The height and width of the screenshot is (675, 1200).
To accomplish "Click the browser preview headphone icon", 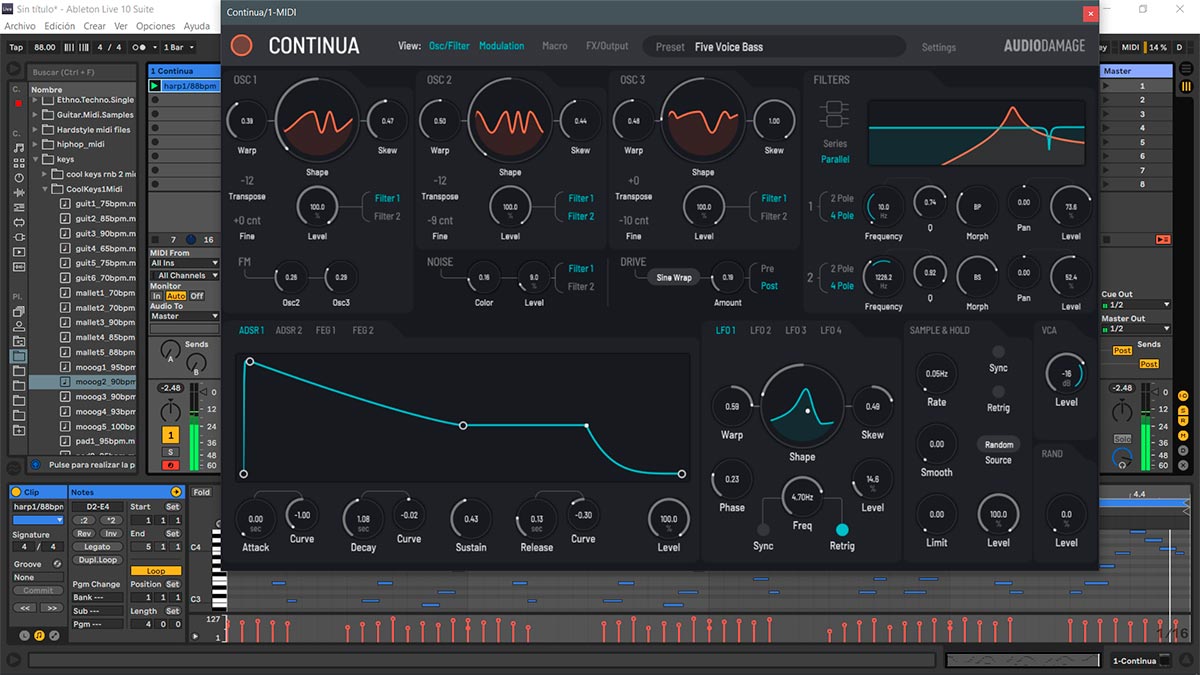I will [36, 464].
